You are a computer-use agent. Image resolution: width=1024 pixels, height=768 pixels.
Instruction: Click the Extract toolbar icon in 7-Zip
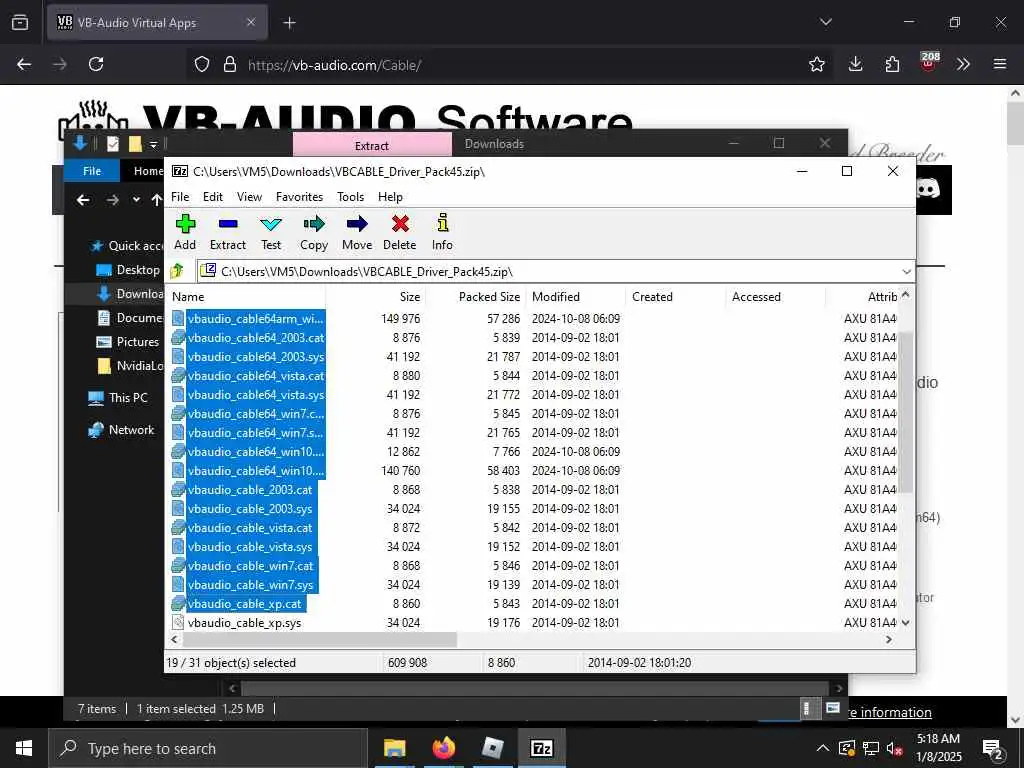(x=228, y=232)
